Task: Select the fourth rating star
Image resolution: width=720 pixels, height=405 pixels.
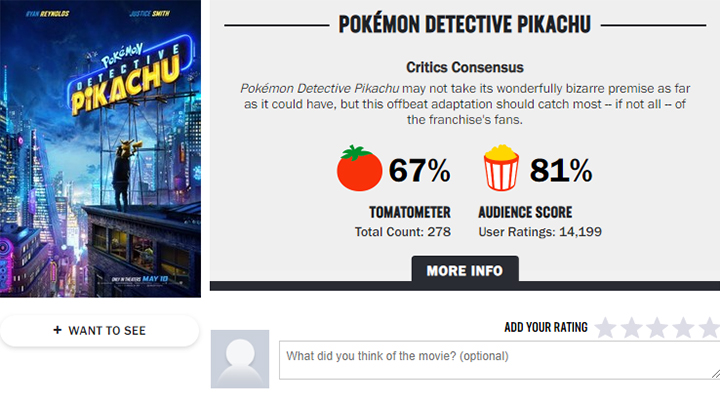Action: (683, 328)
